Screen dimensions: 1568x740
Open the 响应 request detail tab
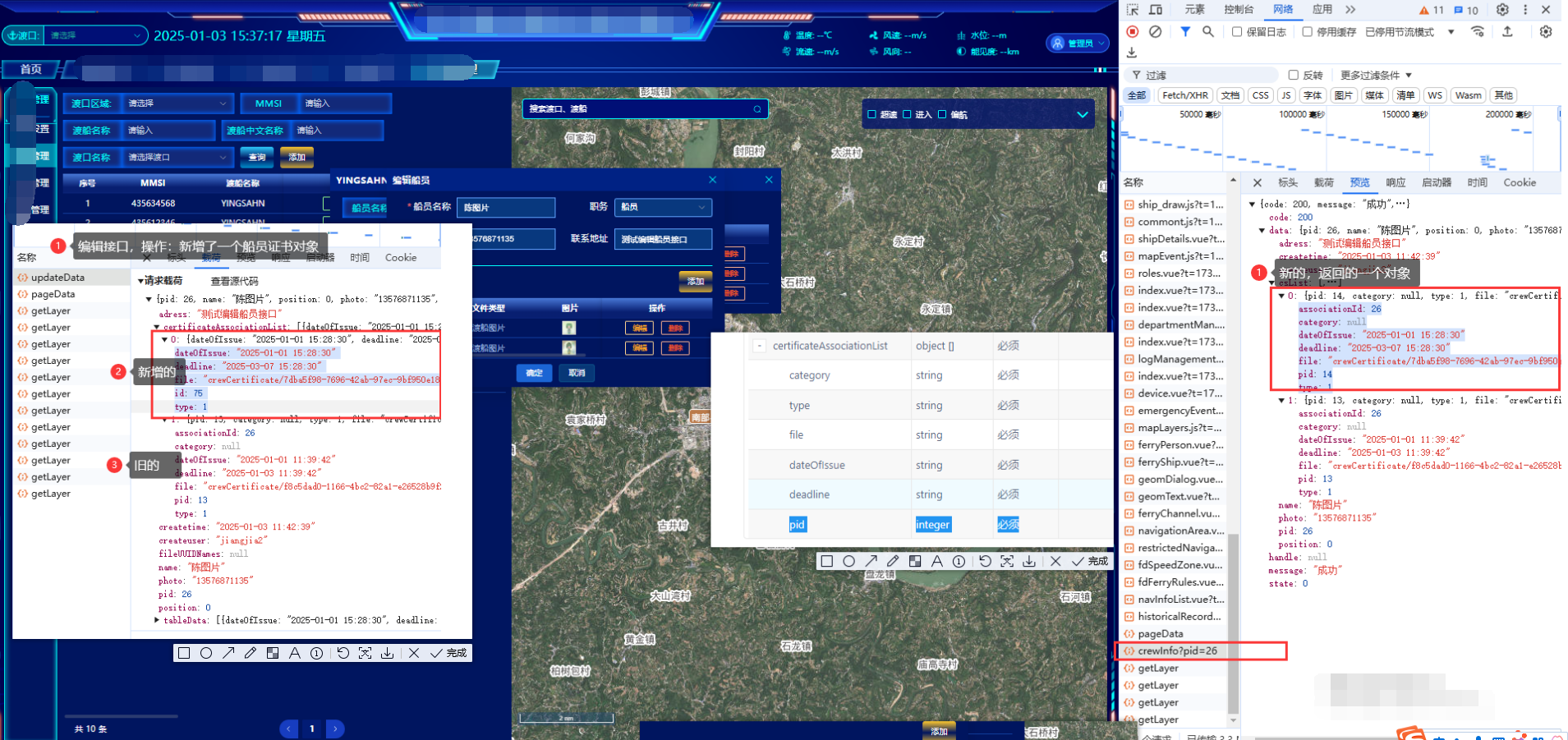1396,182
